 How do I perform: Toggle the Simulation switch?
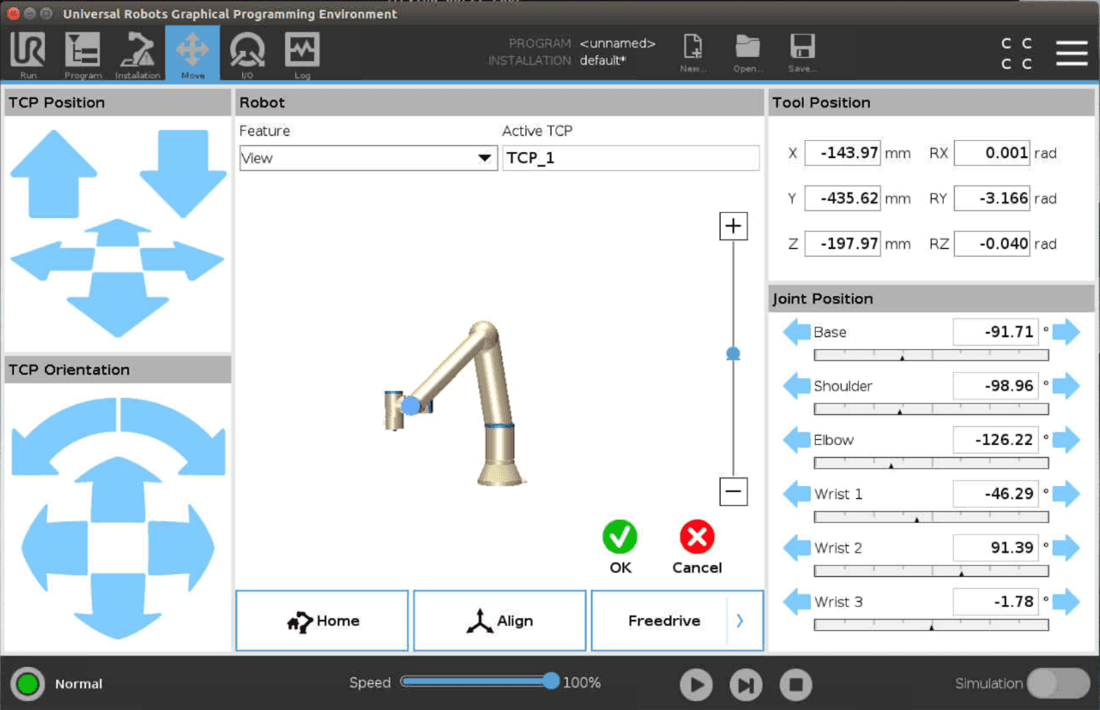click(1058, 683)
